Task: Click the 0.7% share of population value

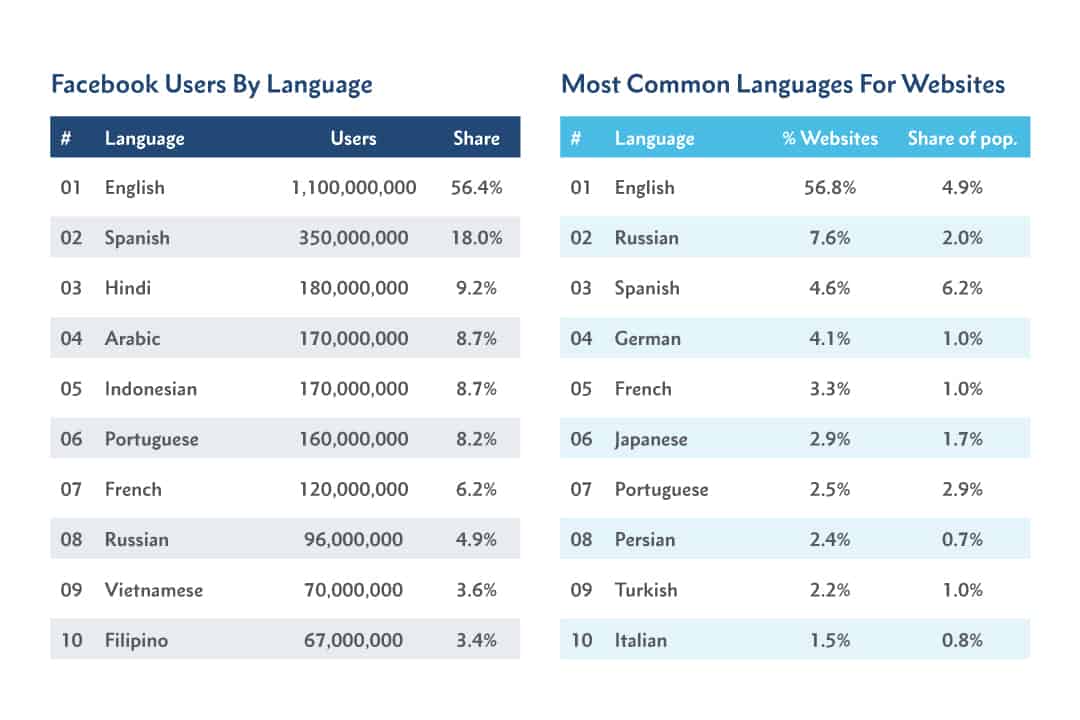Action: point(962,539)
